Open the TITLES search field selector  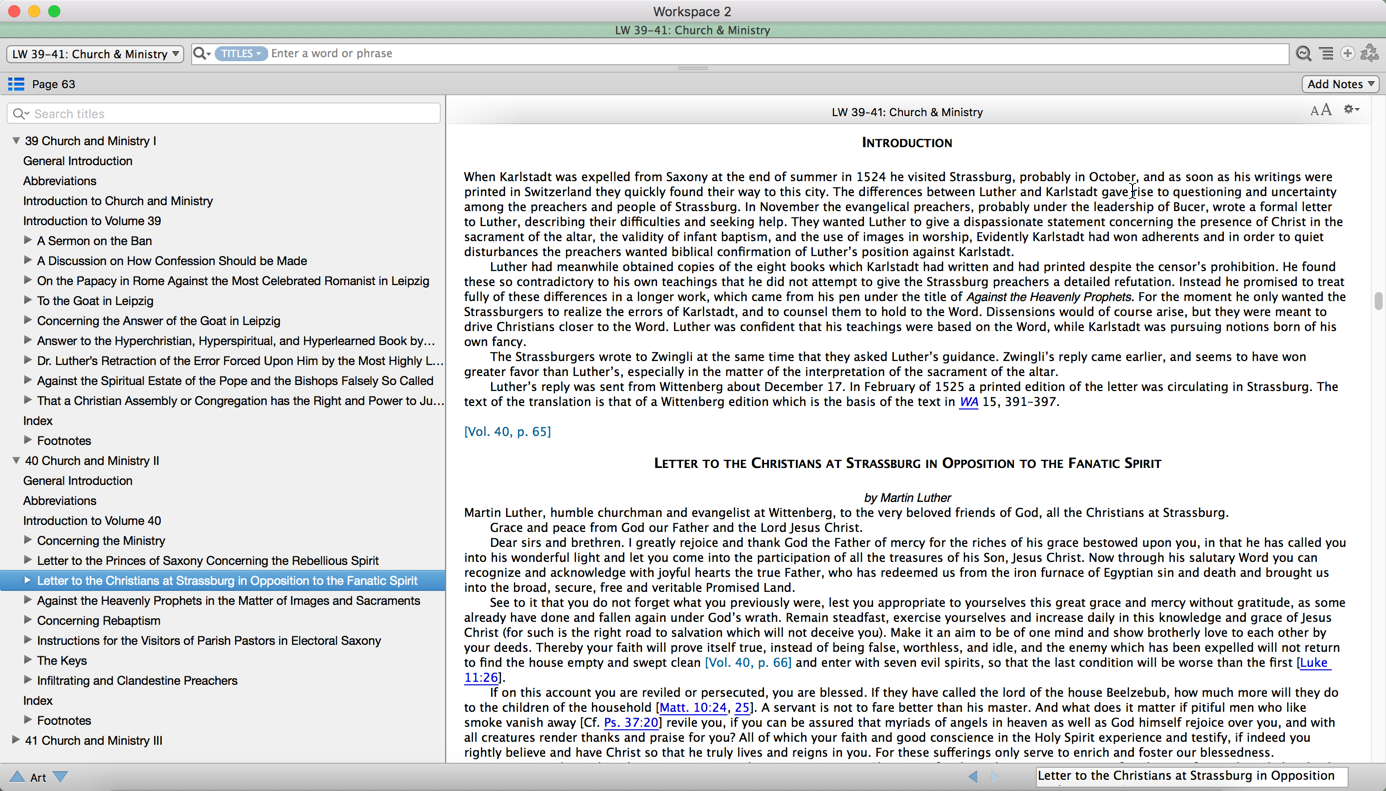[241, 54]
